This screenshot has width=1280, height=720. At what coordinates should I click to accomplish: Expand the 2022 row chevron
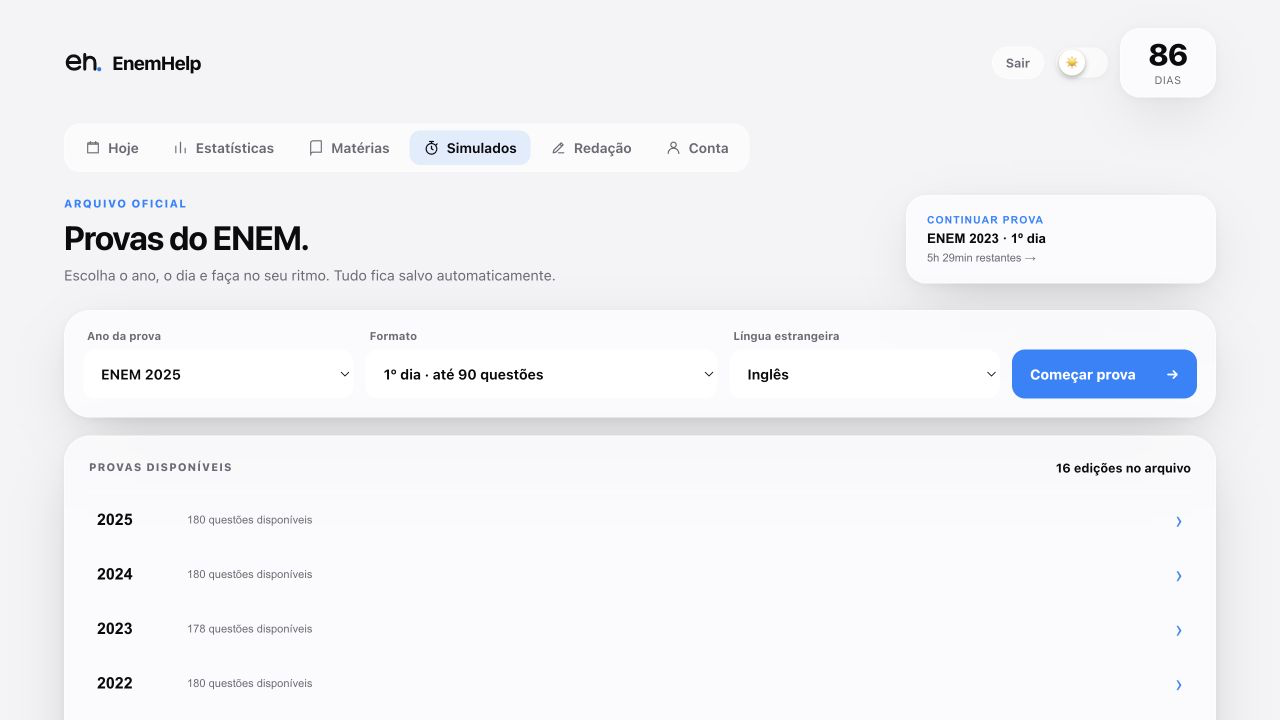click(1178, 685)
